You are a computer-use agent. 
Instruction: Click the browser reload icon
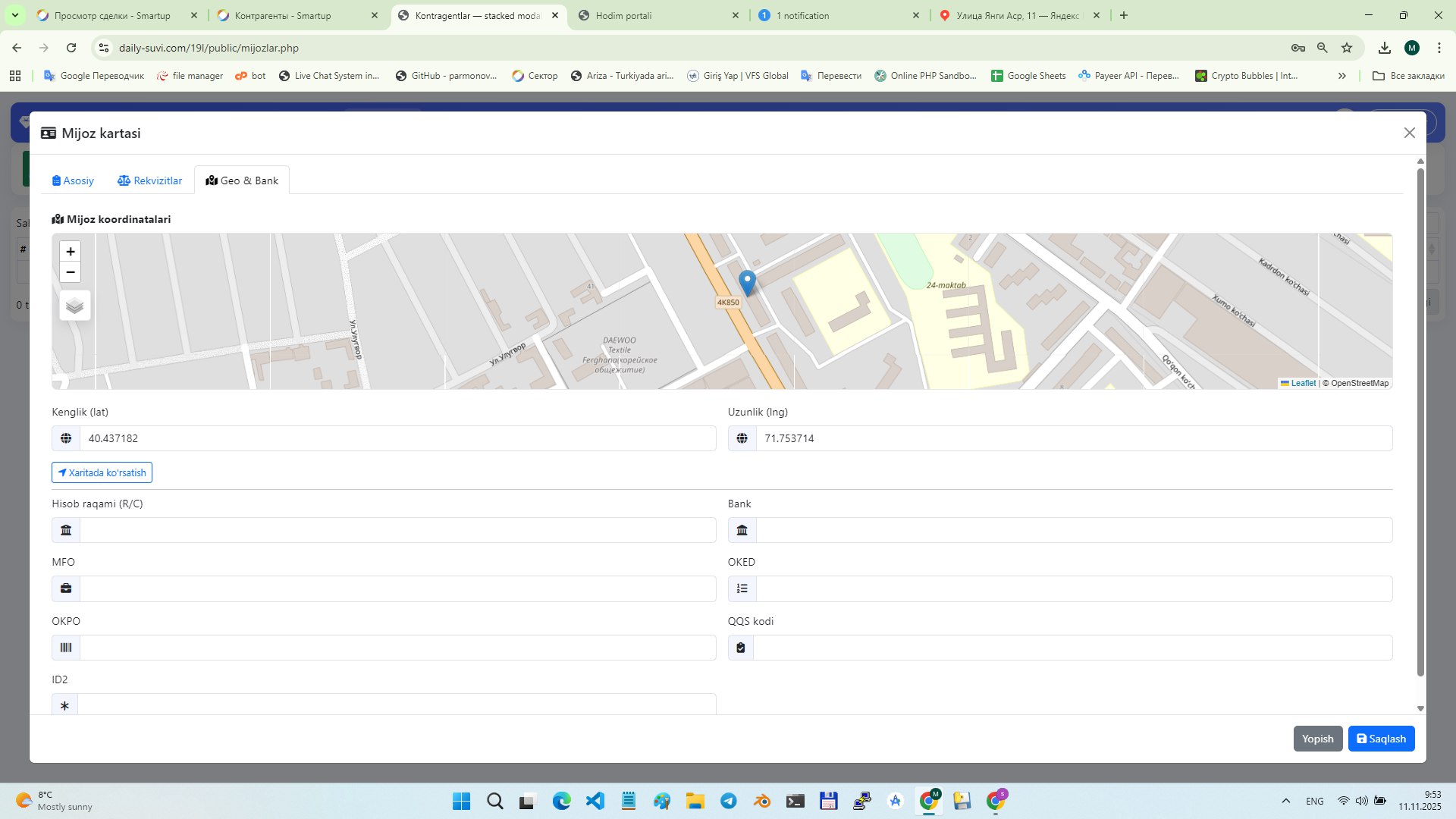[71, 48]
